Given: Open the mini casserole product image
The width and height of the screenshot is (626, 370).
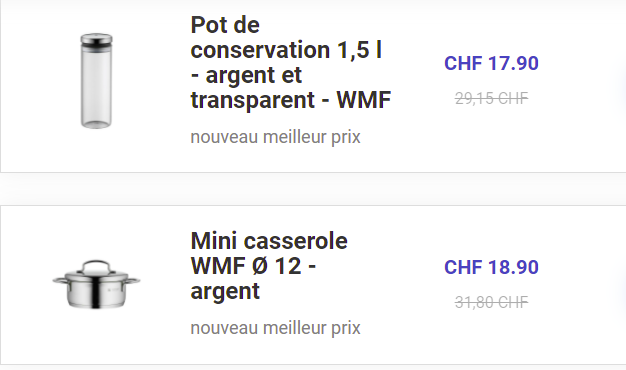Looking at the screenshot, I should pos(96,284).
